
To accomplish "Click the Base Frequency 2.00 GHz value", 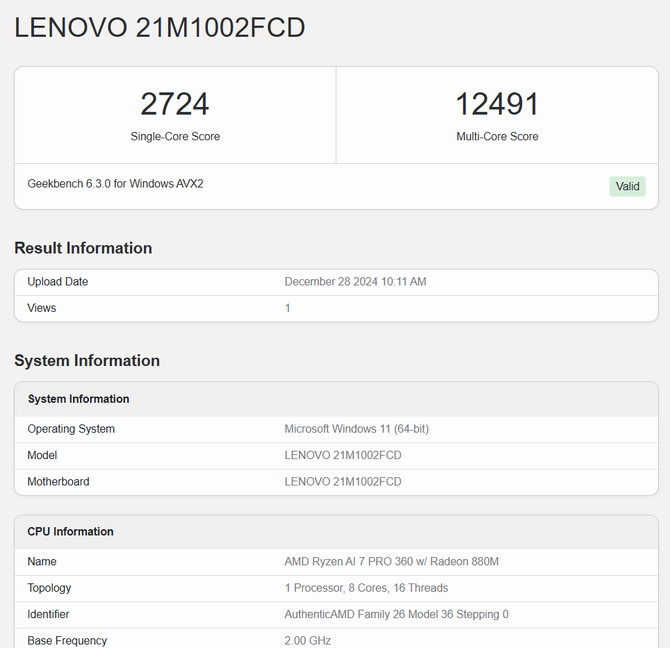I will pos(308,641).
